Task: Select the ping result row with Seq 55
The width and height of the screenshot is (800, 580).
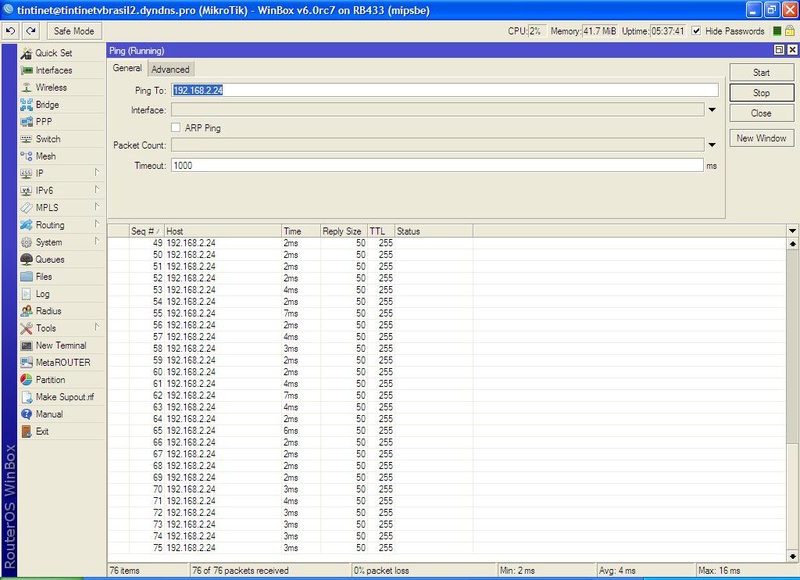Action: (447, 313)
